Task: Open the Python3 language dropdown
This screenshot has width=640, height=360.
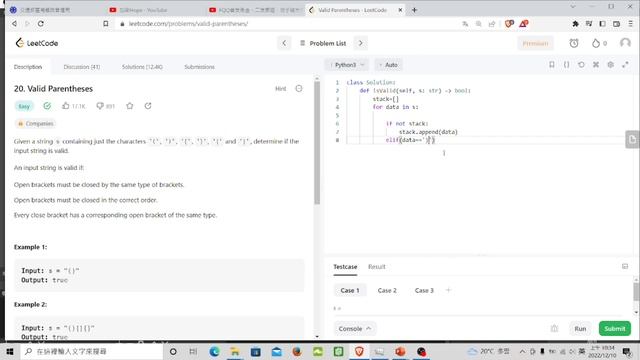Action: click(x=347, y=65)
